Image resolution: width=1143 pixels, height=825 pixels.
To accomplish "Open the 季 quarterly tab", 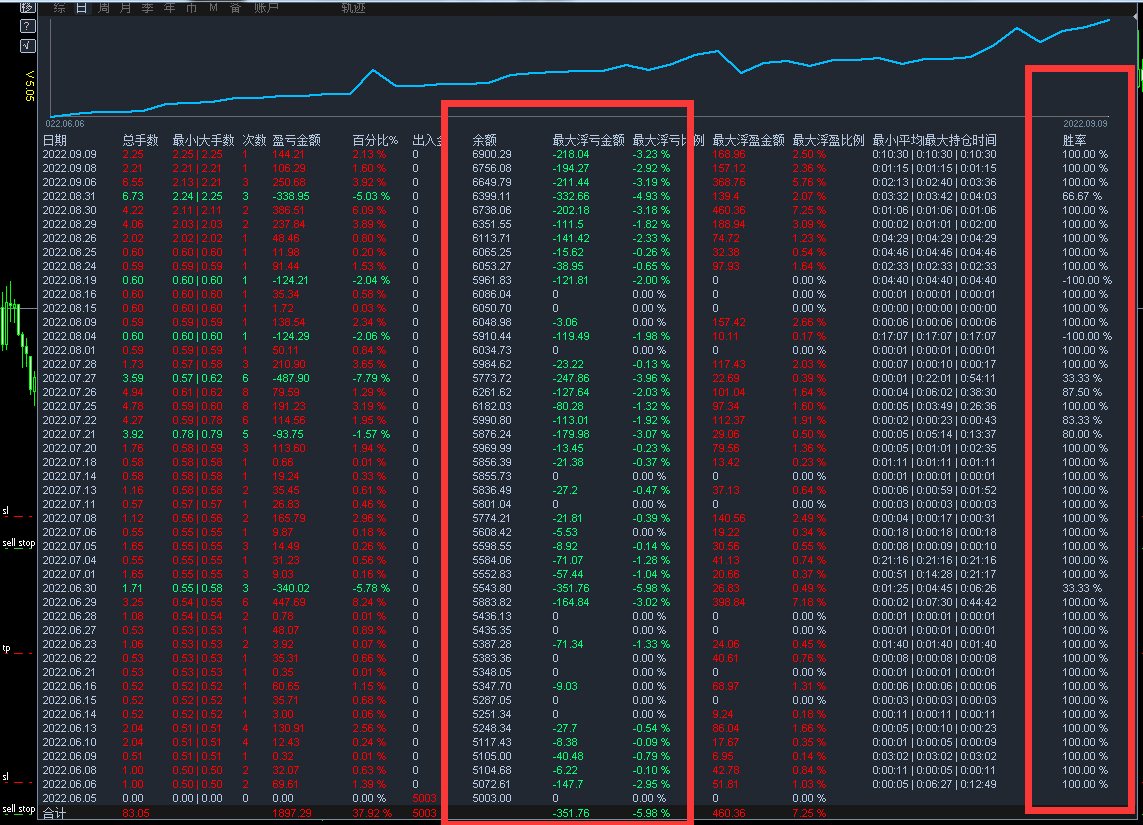I will coord(147,8).
